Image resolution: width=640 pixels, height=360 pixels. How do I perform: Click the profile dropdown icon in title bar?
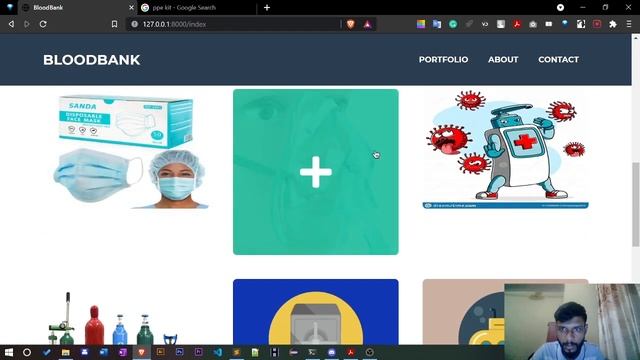[560, 7]
